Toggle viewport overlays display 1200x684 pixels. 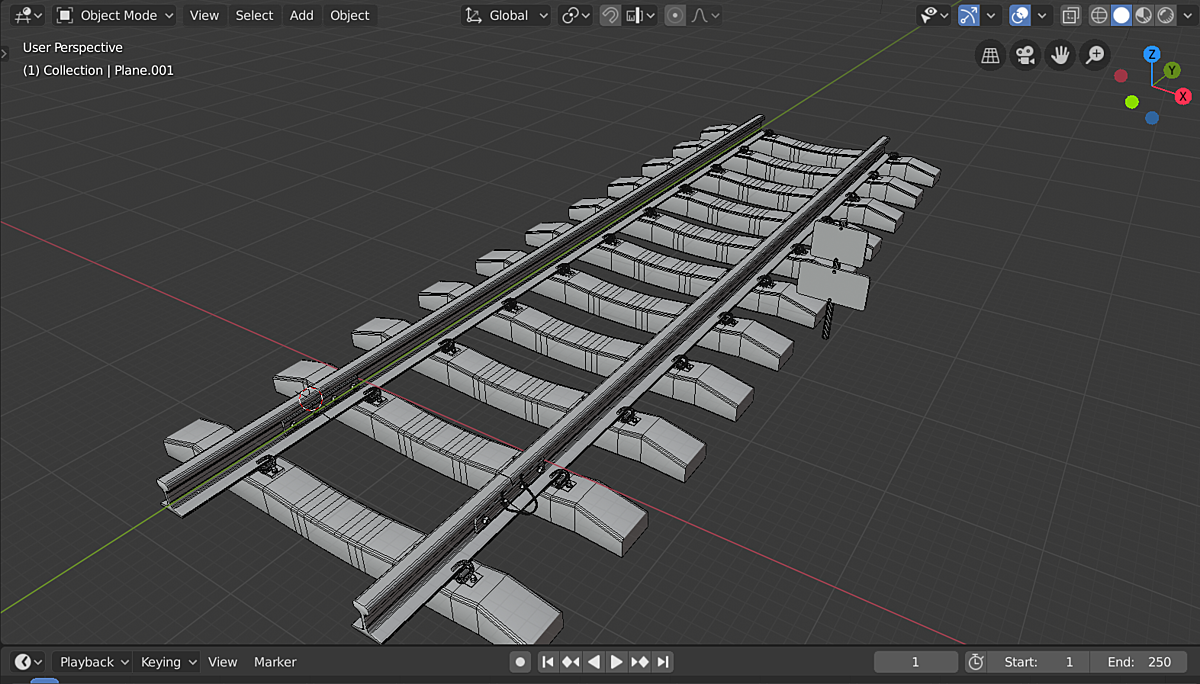1020,15
